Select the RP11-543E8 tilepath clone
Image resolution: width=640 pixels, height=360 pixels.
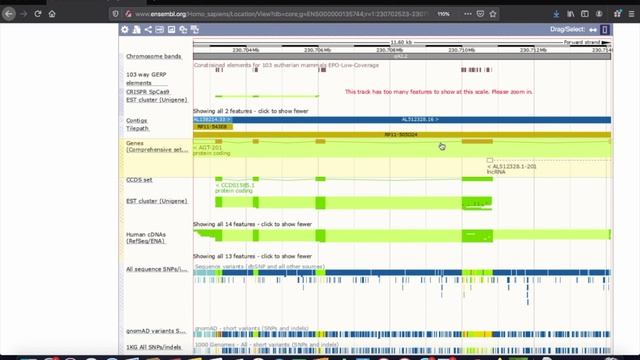coord(213,127)
